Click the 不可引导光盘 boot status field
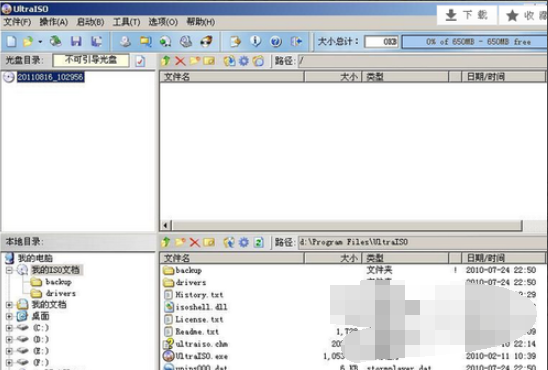Screen dimensions: 548x370 click(91, 60)
